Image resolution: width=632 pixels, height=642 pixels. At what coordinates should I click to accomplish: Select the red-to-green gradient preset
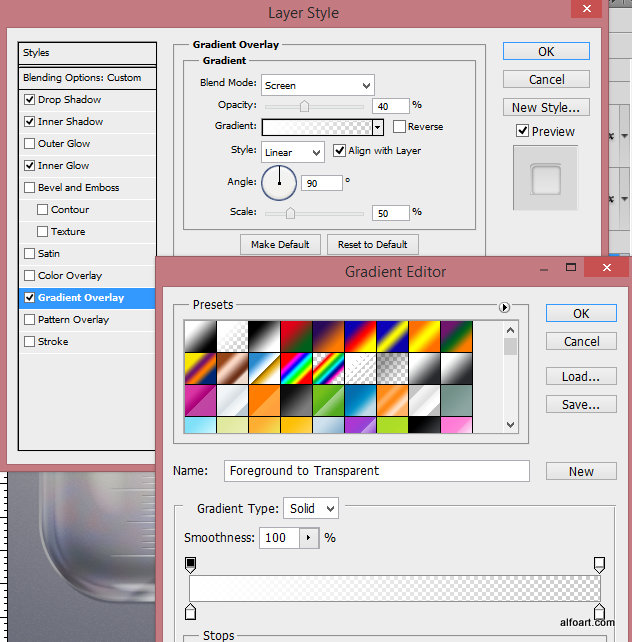click(296, 335)
